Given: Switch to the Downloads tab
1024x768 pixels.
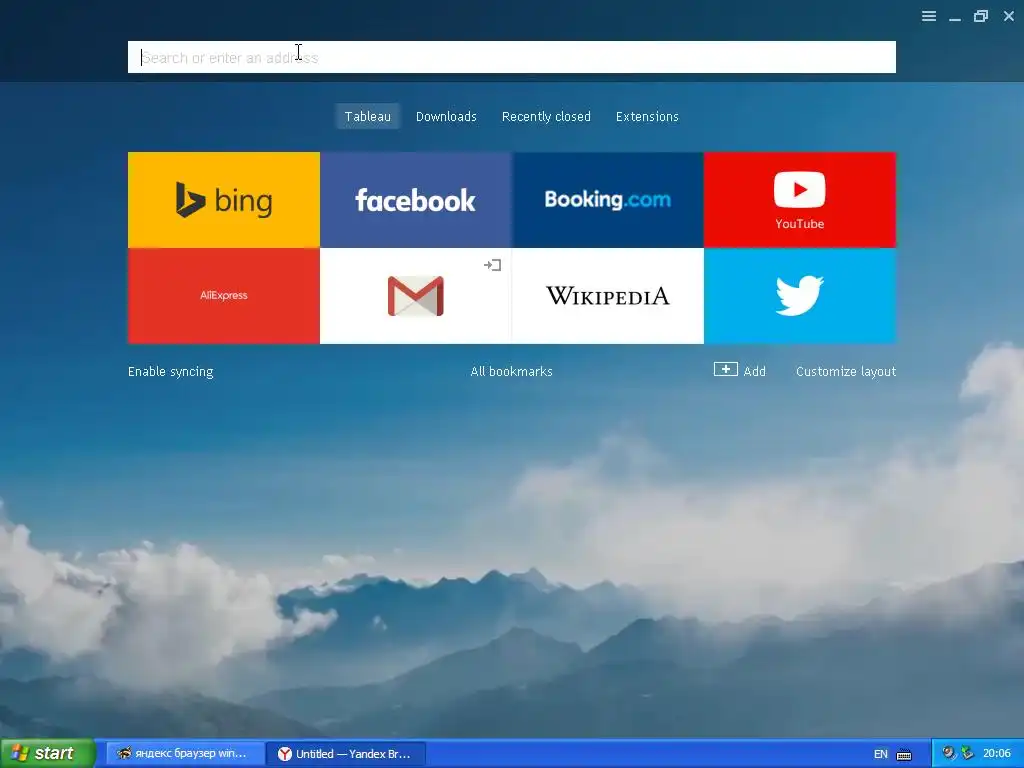Looking at the screenshot, I should coord(446,116).
